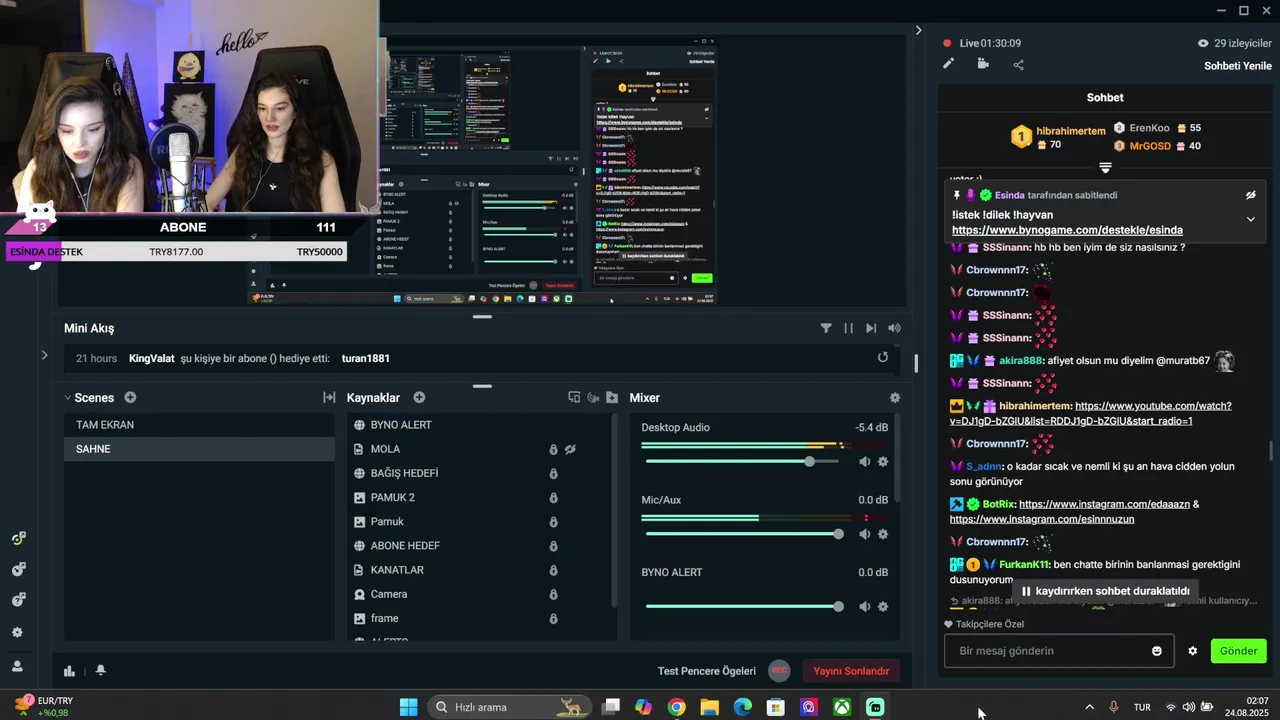
Task: Replay the KingValat gift sub alert
Action: (x=883, y=358)
